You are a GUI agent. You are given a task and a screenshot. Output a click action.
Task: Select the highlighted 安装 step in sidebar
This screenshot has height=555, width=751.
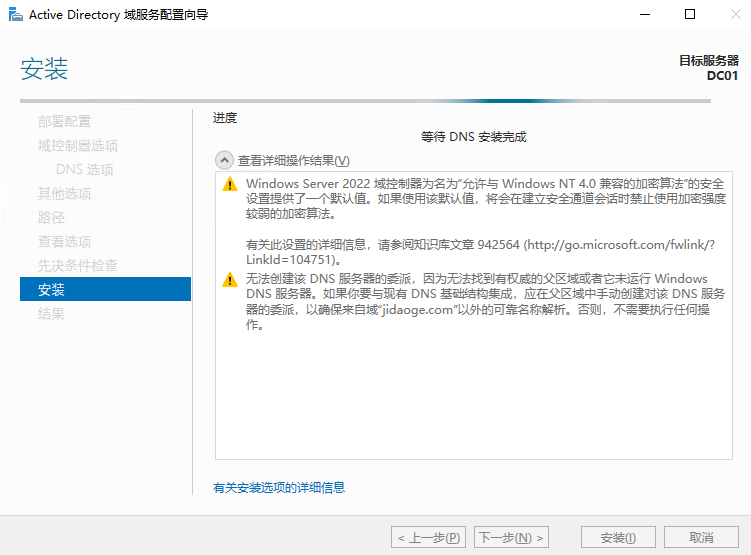click(x=105, y=289)
